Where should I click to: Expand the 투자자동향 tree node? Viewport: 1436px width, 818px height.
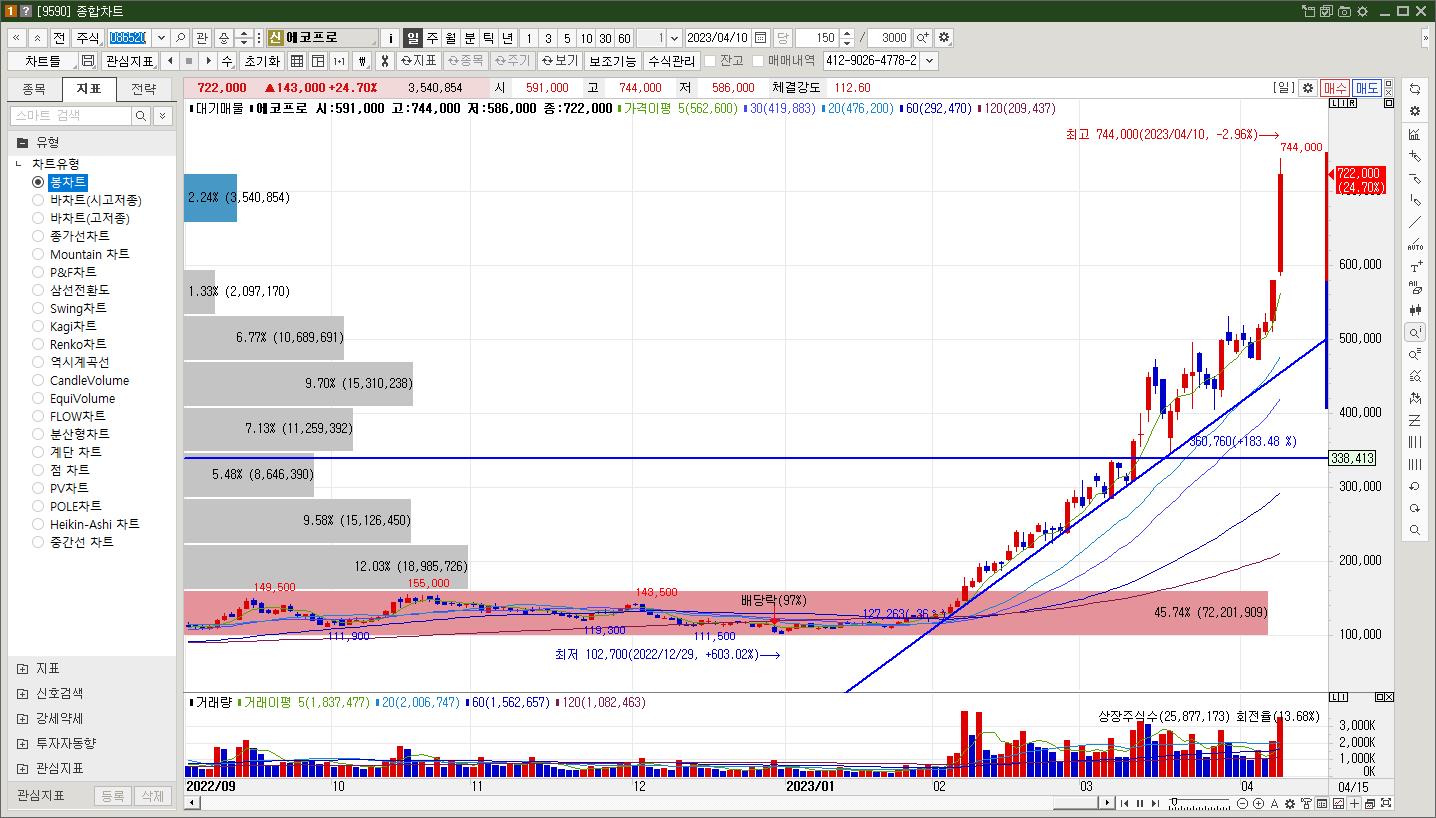coord(22,743)
